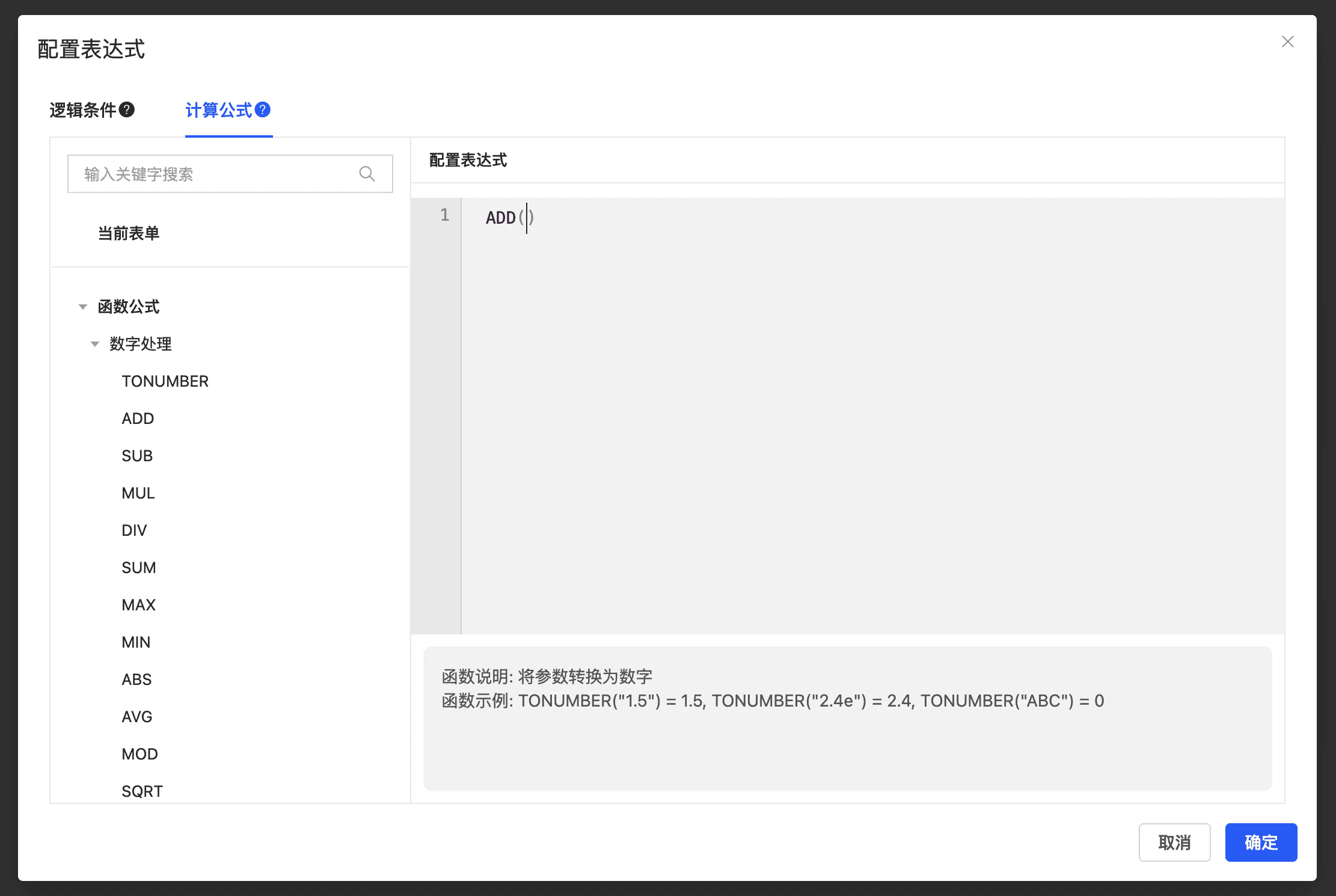Viewport: 1336px width, 896px height.
Task: Collapse the 函数公式 tree node
Action: point(83,307)
